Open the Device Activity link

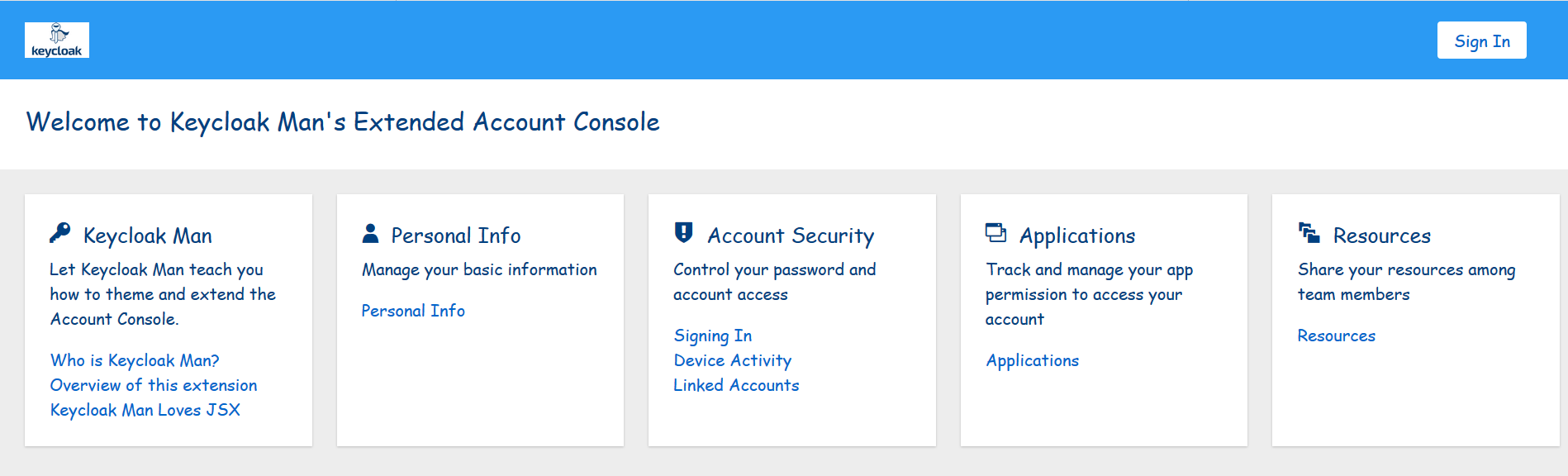pyautogui.click(x=732, y=360)
